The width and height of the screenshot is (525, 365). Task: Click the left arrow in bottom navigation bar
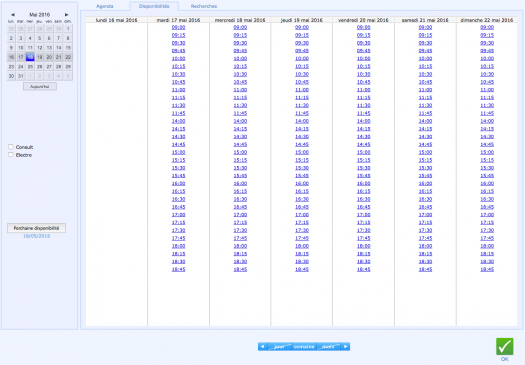262,347
